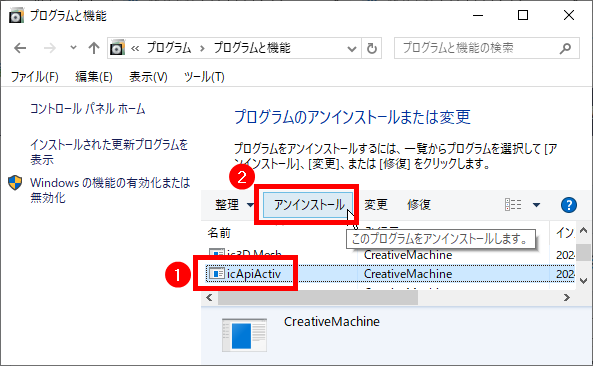593x366 pixels.
Task: Open Help with the blue question icon
Action: 569,205
